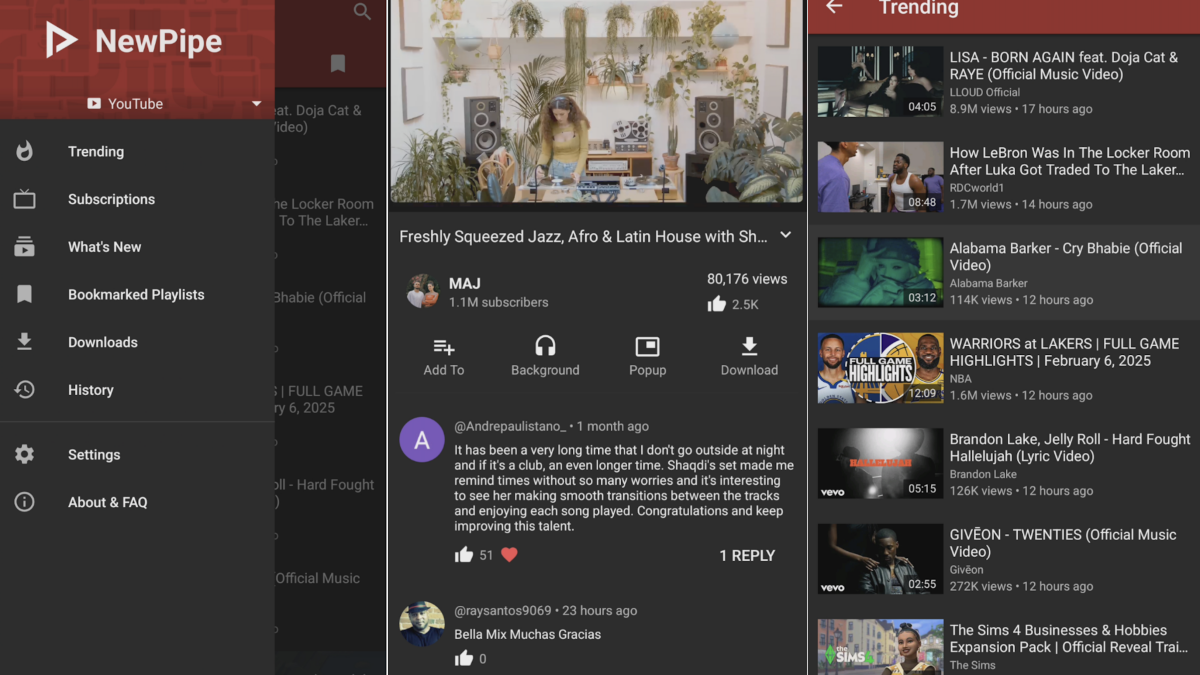Screen dimensions: 1200x675
Task: Open the LISA BORN AGAIN video thumbnail
Action: pos(880,80)
